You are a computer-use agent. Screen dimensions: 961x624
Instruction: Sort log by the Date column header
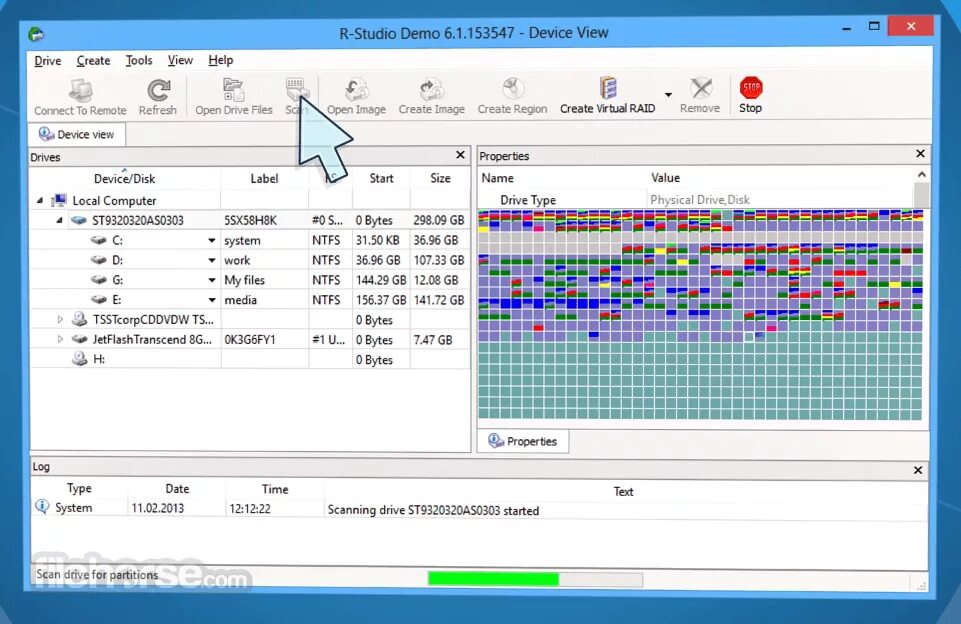coord(177,489)
